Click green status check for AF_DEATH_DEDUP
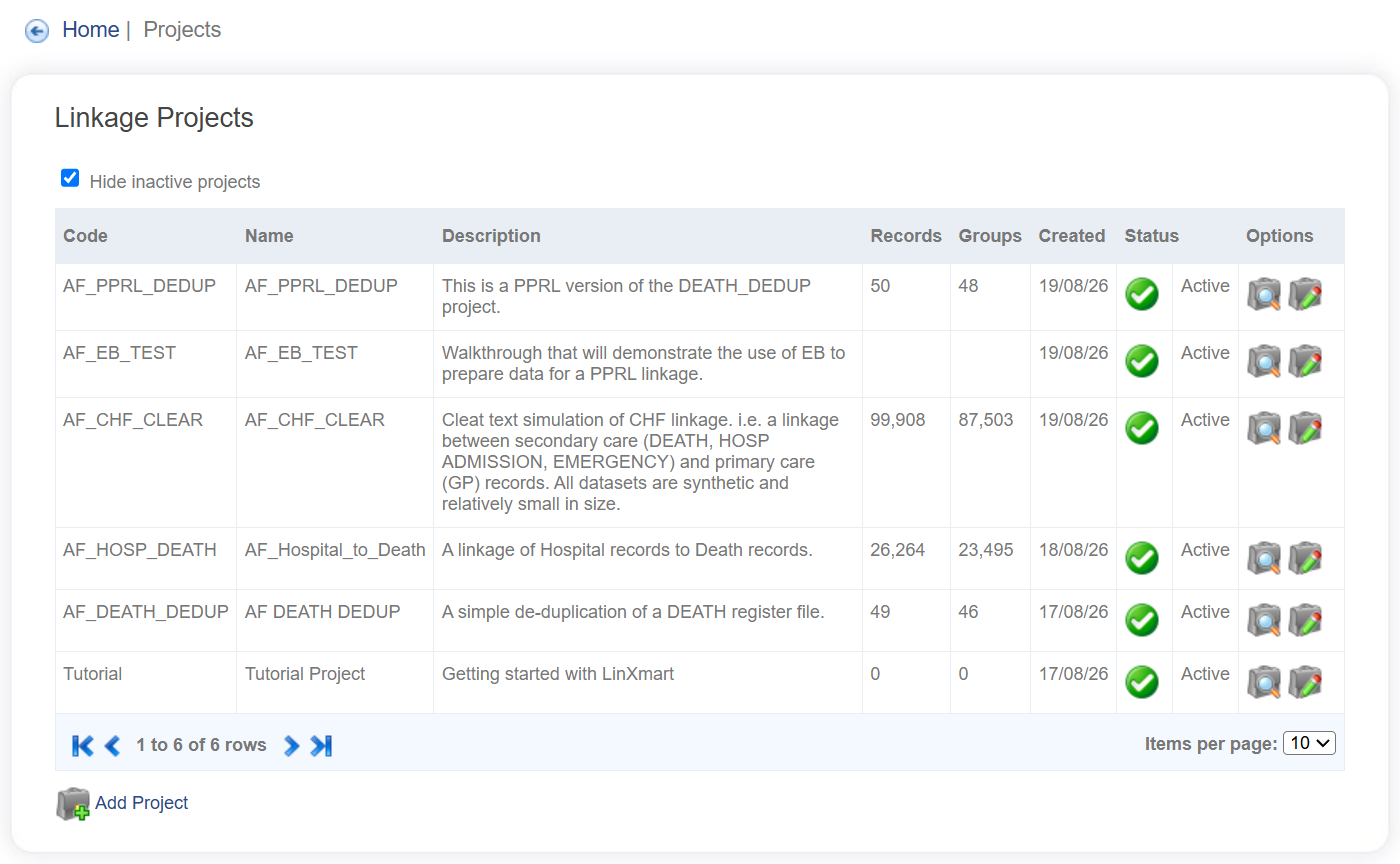This screenshot has height=864, width=1400. (1142, 620)
